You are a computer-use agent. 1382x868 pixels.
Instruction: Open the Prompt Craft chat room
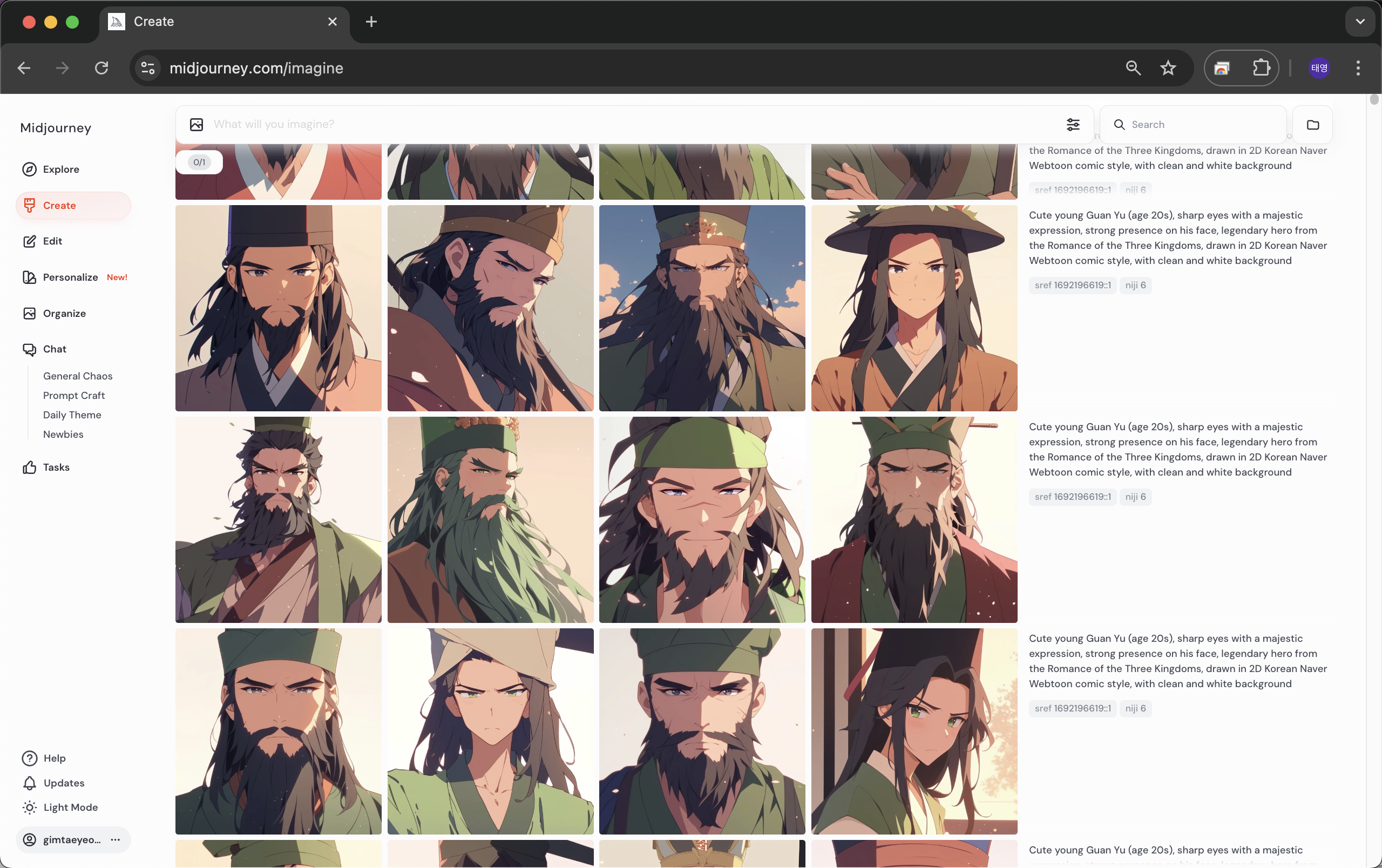tap(74, 395)
